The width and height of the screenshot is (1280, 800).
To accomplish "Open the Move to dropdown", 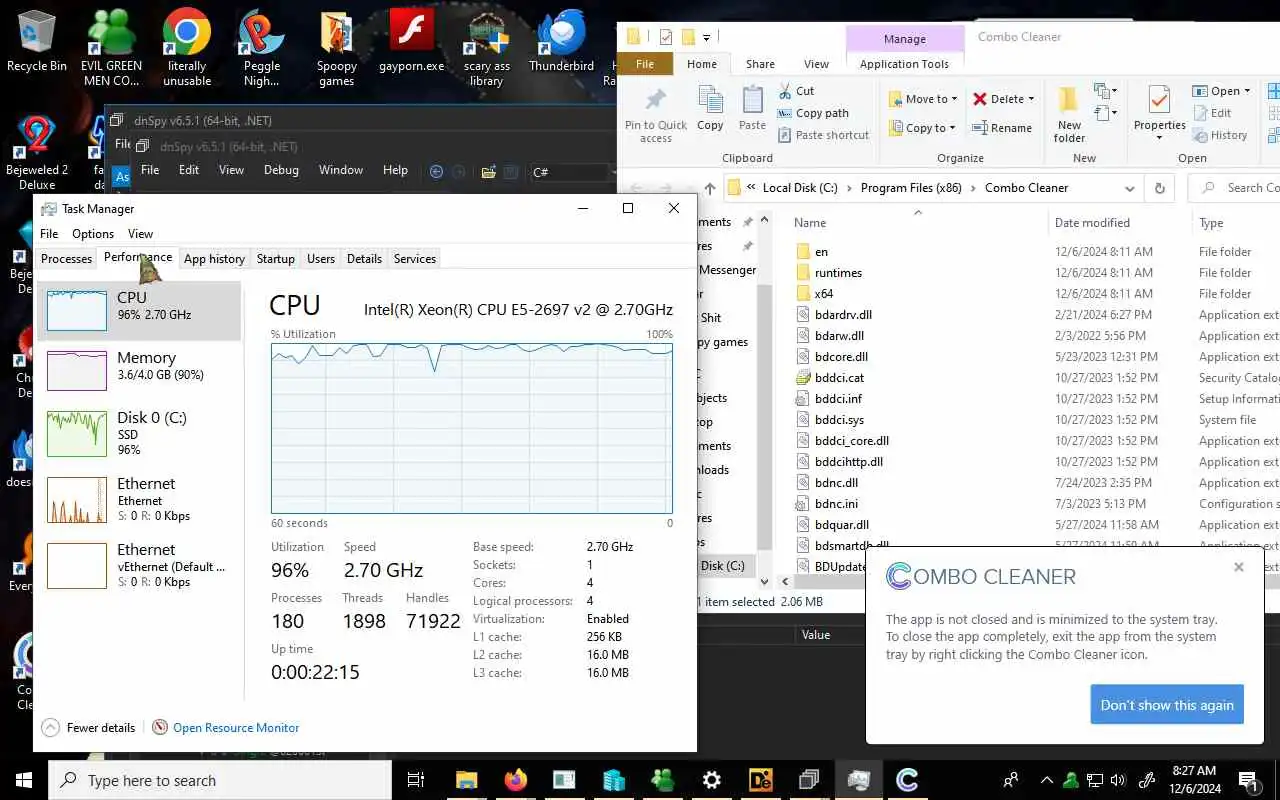I will point(923,99).
